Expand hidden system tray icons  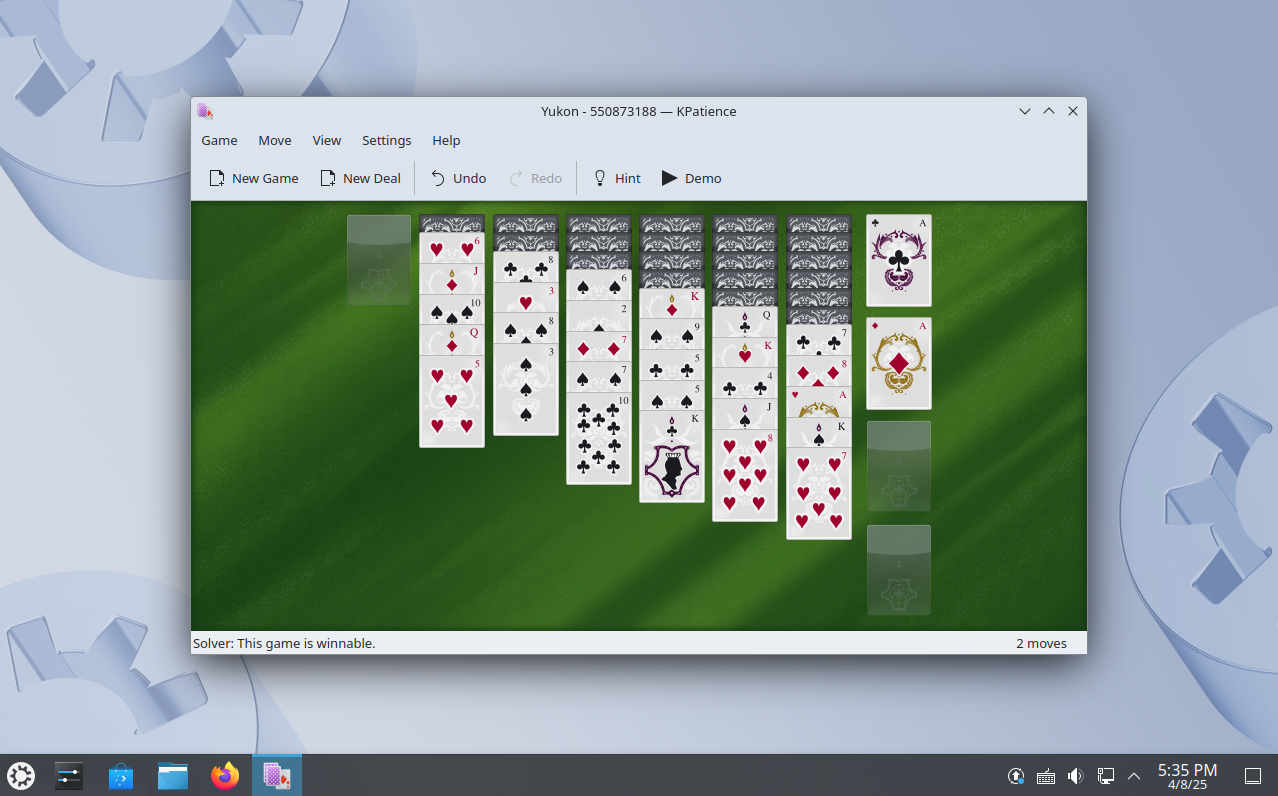coord(1134,776)
